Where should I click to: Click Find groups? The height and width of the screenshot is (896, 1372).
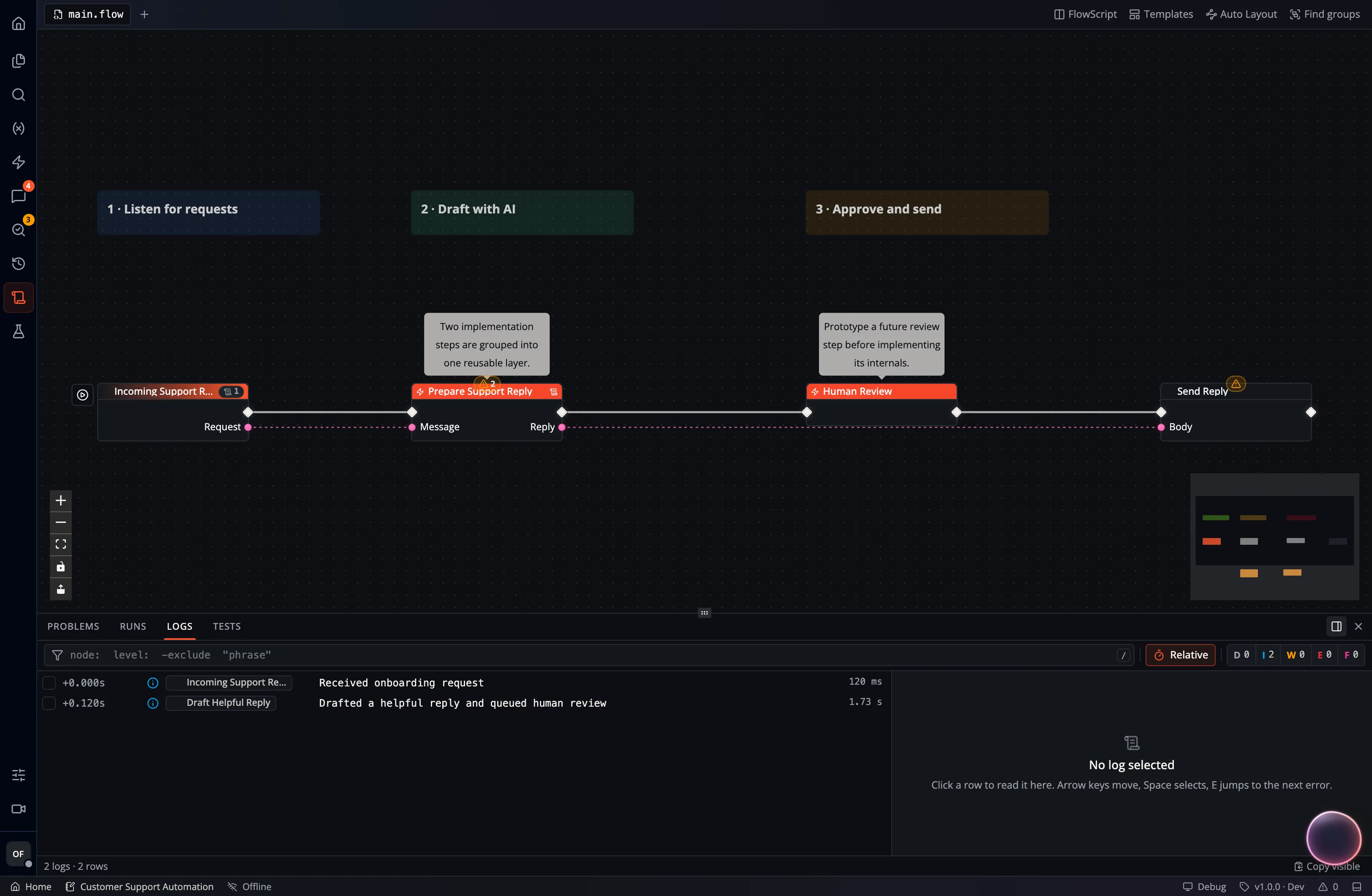[1325, 14]
